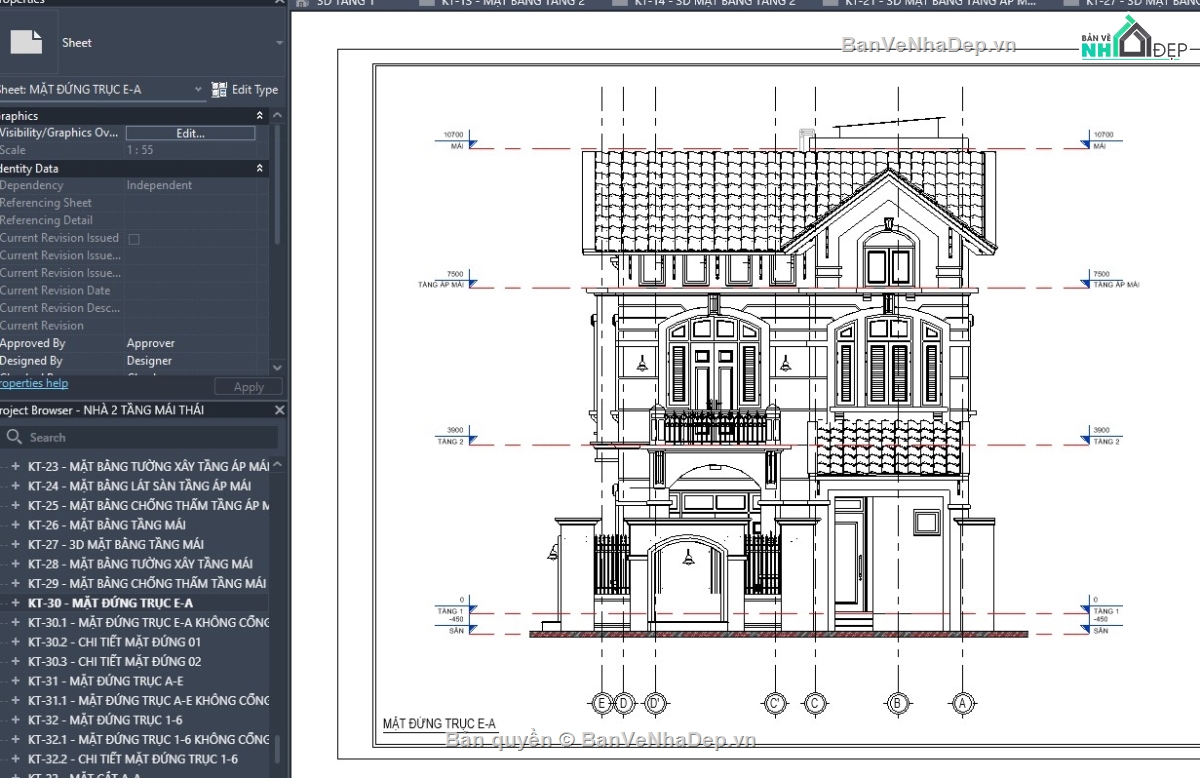Click the left 3900 TẦNG 2 level marker
The image size is (1200, 778).
(456, 436)
